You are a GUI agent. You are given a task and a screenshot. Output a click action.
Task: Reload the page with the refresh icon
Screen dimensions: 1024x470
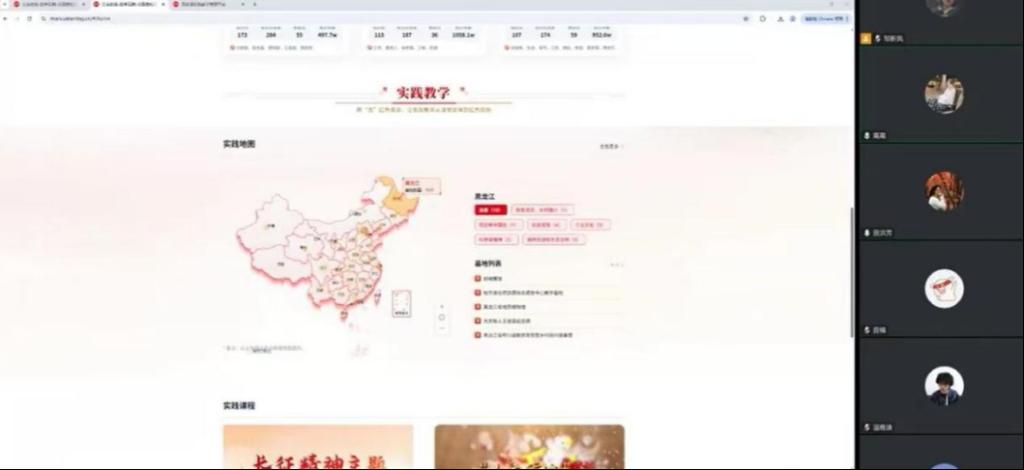pos(29,18)
